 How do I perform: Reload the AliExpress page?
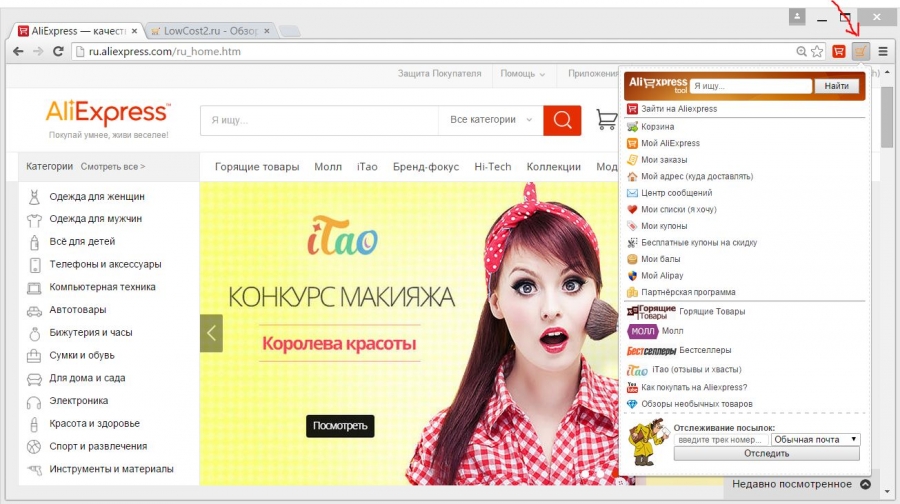58,52
